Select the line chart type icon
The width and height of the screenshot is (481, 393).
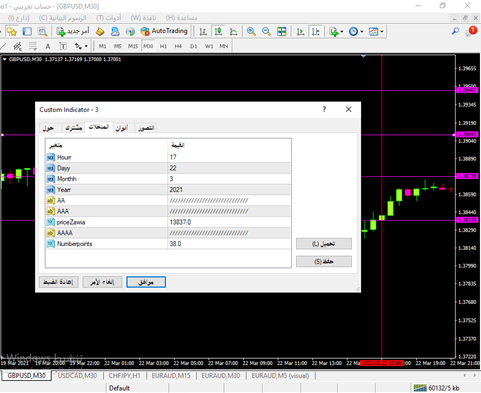(233, 31)
